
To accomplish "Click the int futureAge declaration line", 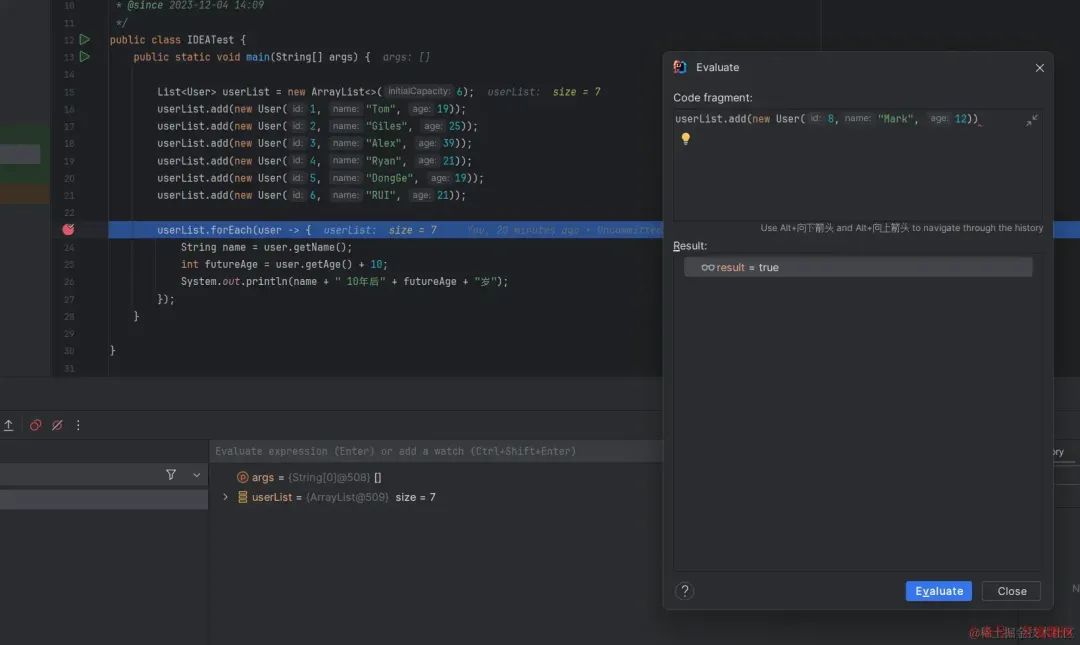I will tap(284, 264).
